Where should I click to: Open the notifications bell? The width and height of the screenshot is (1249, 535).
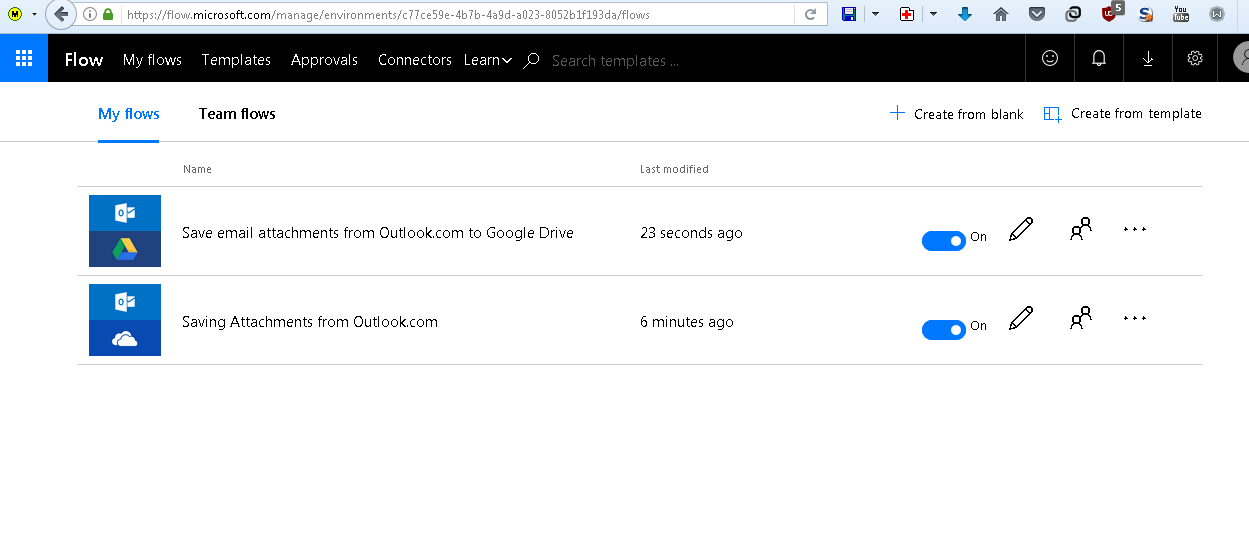pos(1099,59)
